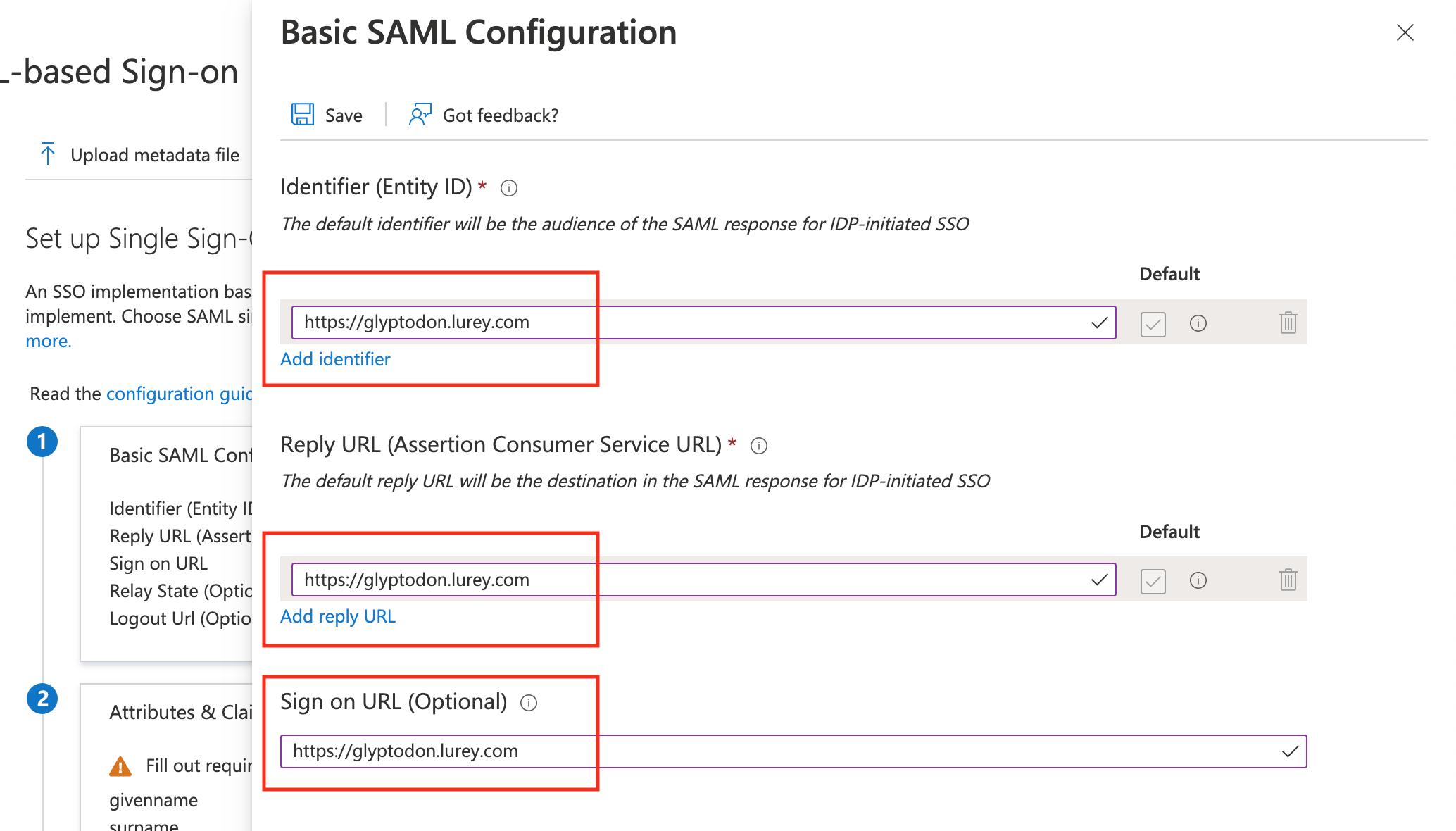
Task: Click info icon next to Identifier (Entity ID)
Action: click(x=509, y=188)
